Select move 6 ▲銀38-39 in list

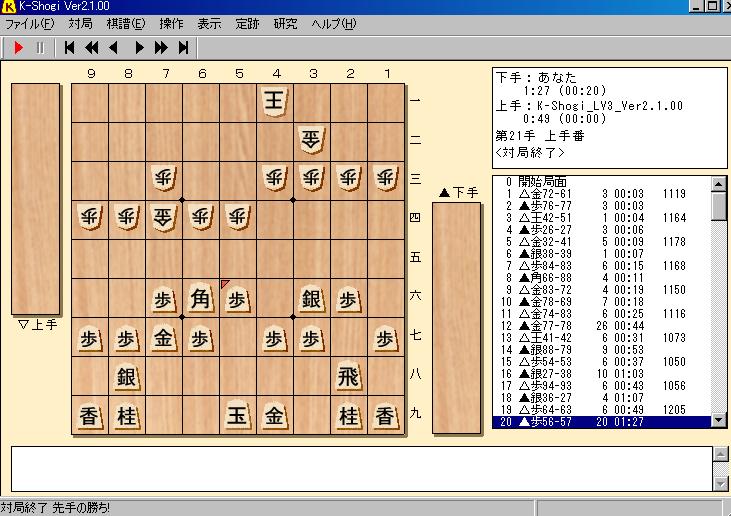point(602,254)
